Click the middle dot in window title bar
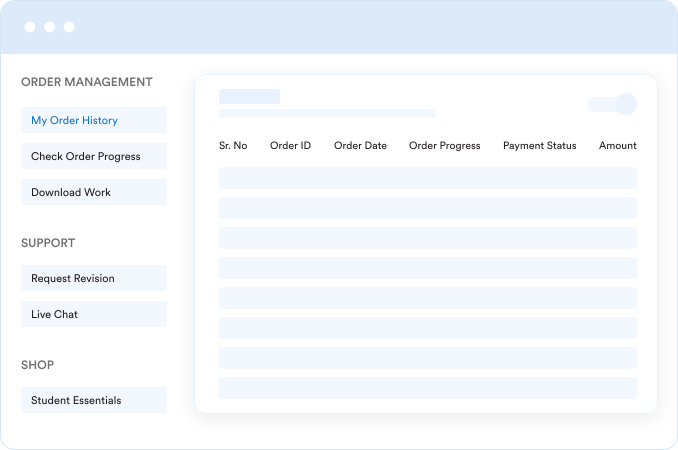The height and width of the screenshot is (450, 678). [x=50, y=27]
